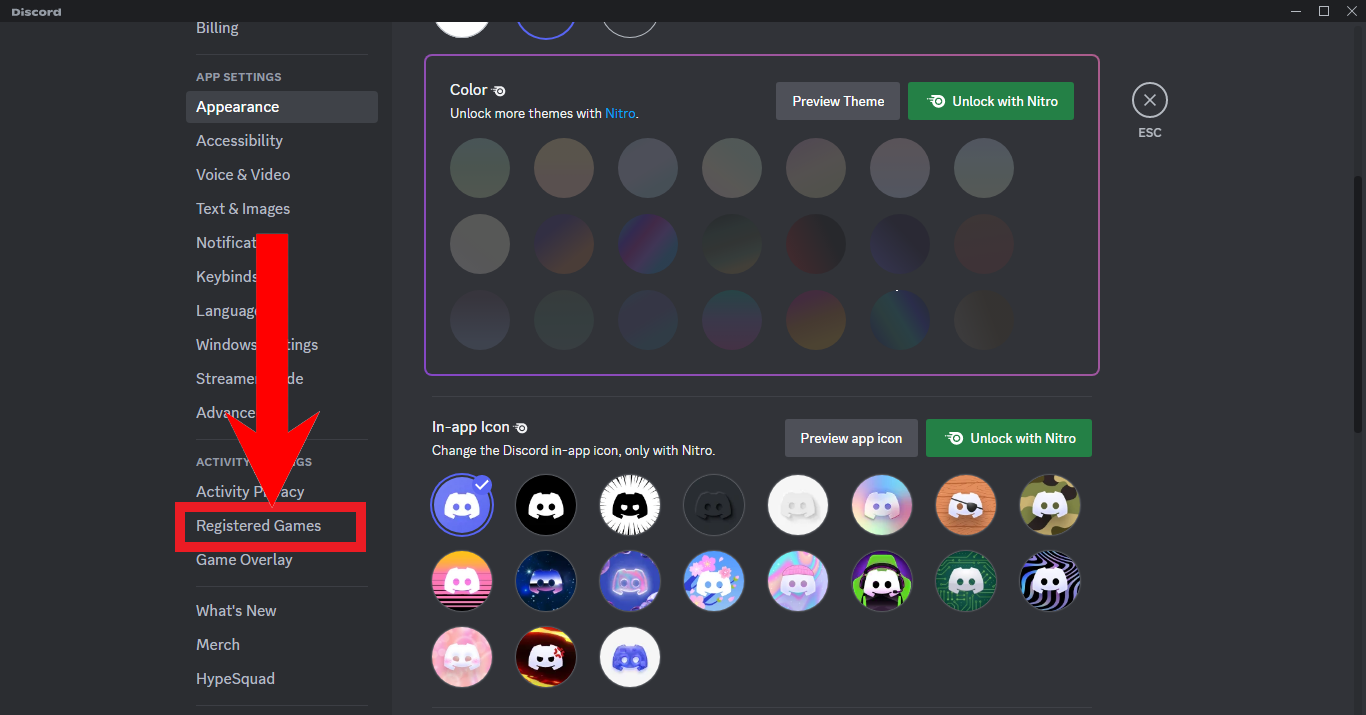Click the settings page vertical scrollbar
The width and height of the screenshot is (1366, 715).
[1357, 305]
